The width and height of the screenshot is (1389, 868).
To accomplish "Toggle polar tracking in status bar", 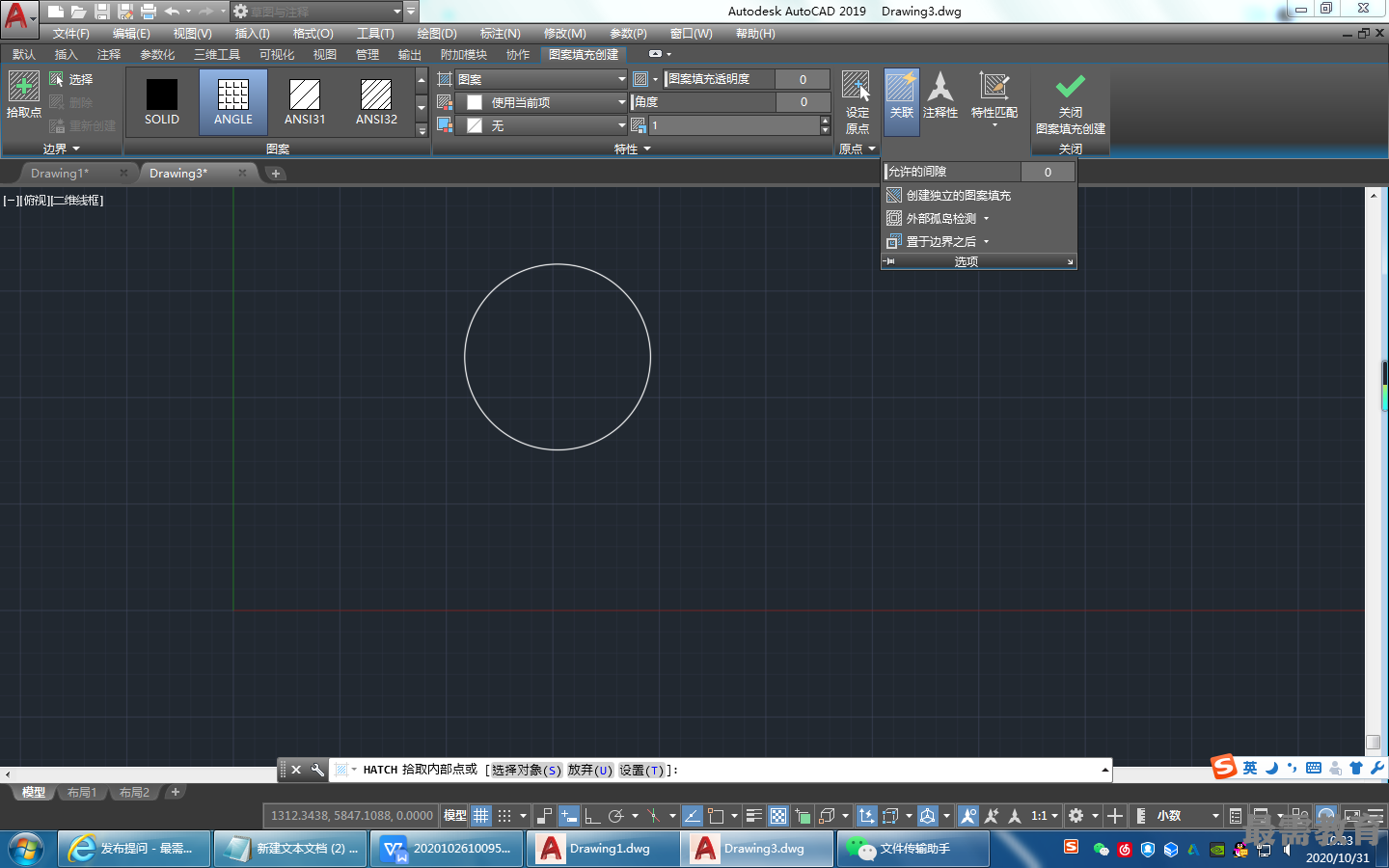I will point(616,816).
